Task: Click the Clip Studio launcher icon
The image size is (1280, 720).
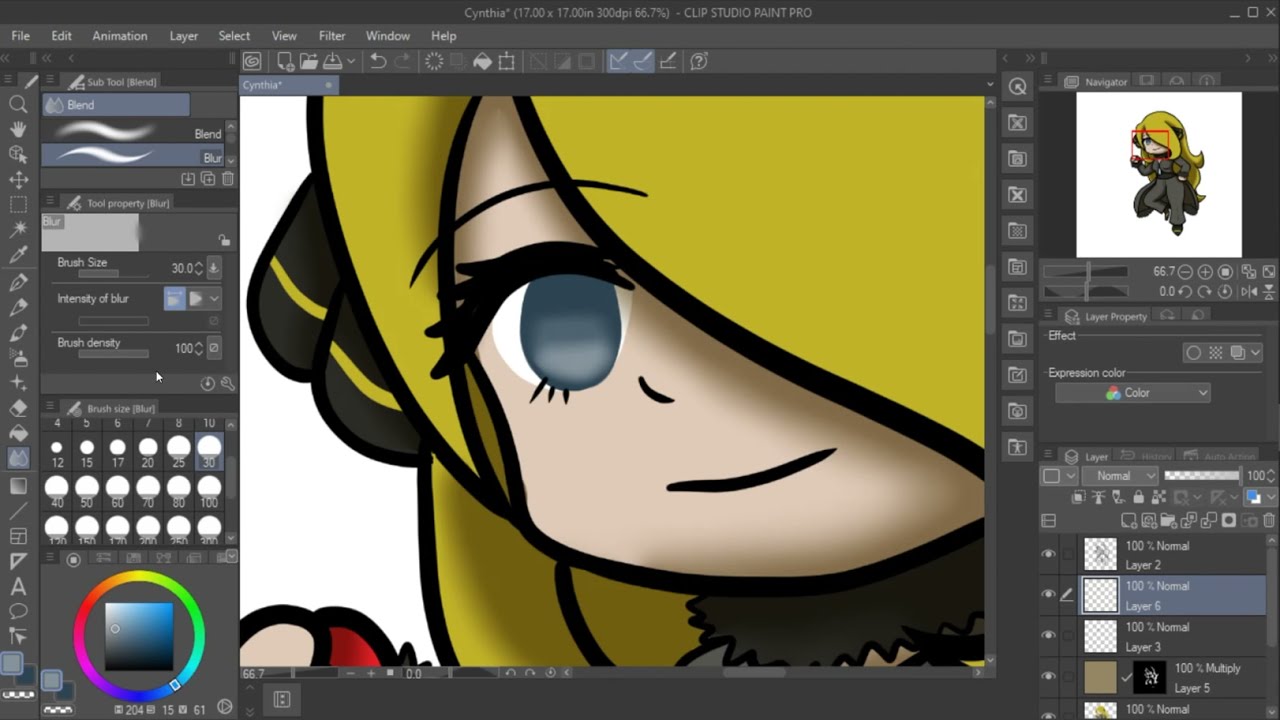Action: click(252, 61)
